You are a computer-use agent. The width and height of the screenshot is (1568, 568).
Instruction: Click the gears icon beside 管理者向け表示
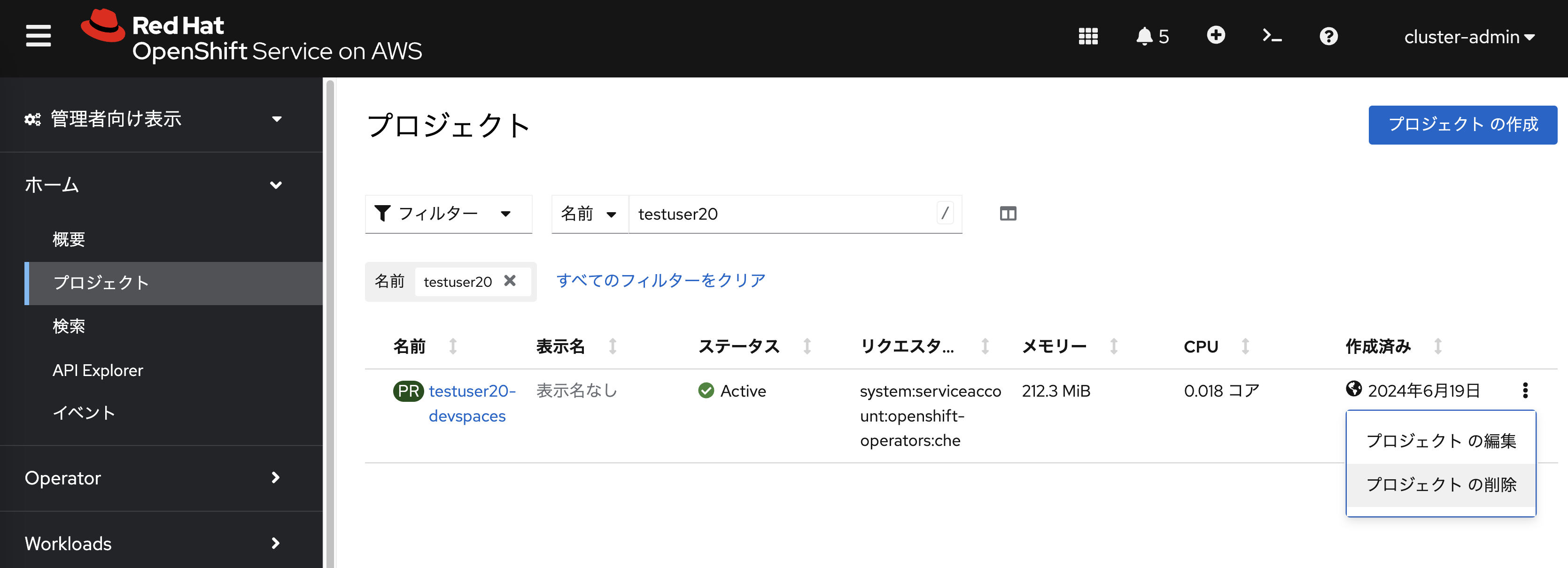32,119
